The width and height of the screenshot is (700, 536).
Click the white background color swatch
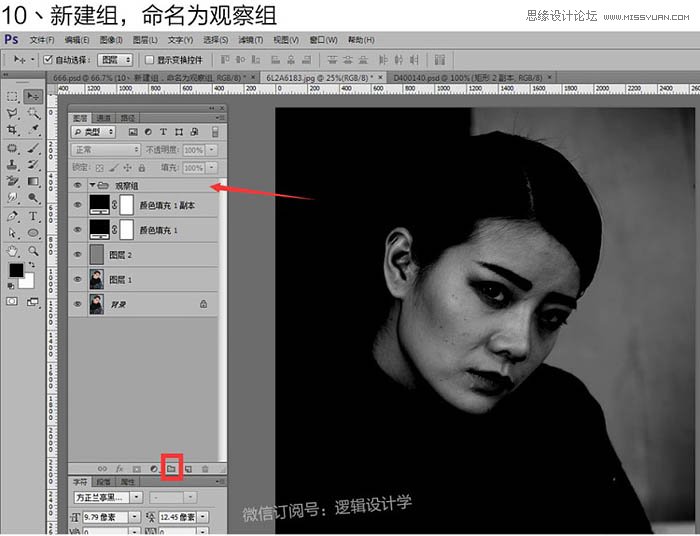pyautogui.click(x=28, y=282)
